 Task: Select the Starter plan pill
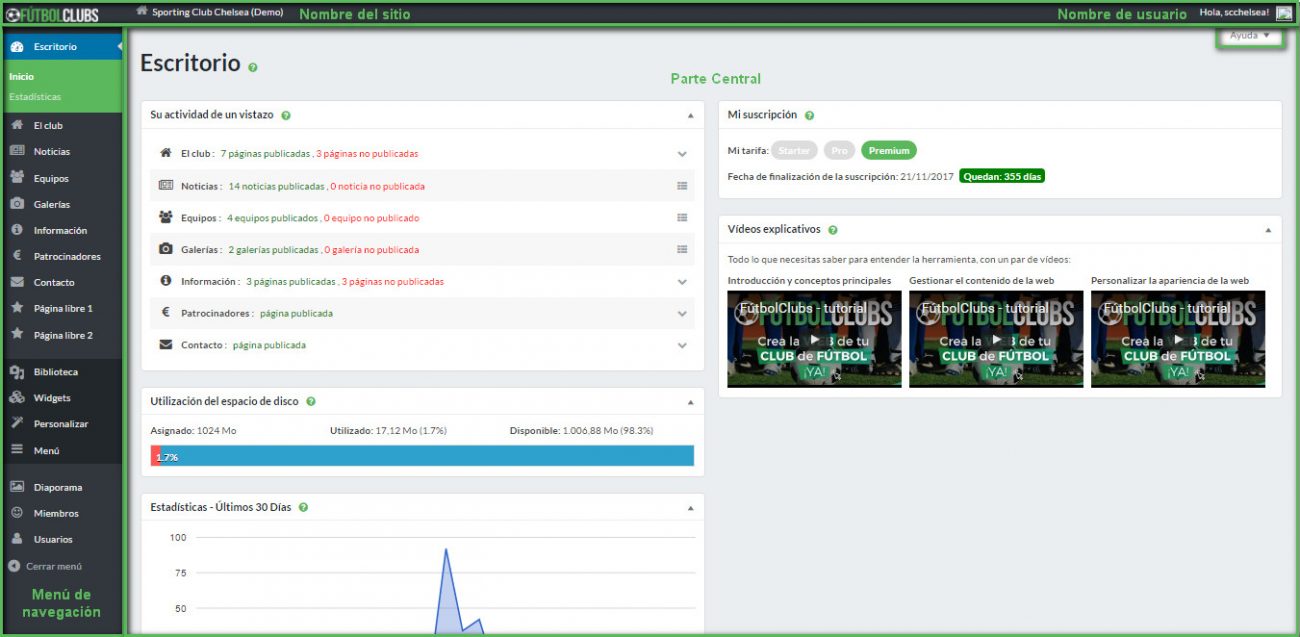[794, 151]
